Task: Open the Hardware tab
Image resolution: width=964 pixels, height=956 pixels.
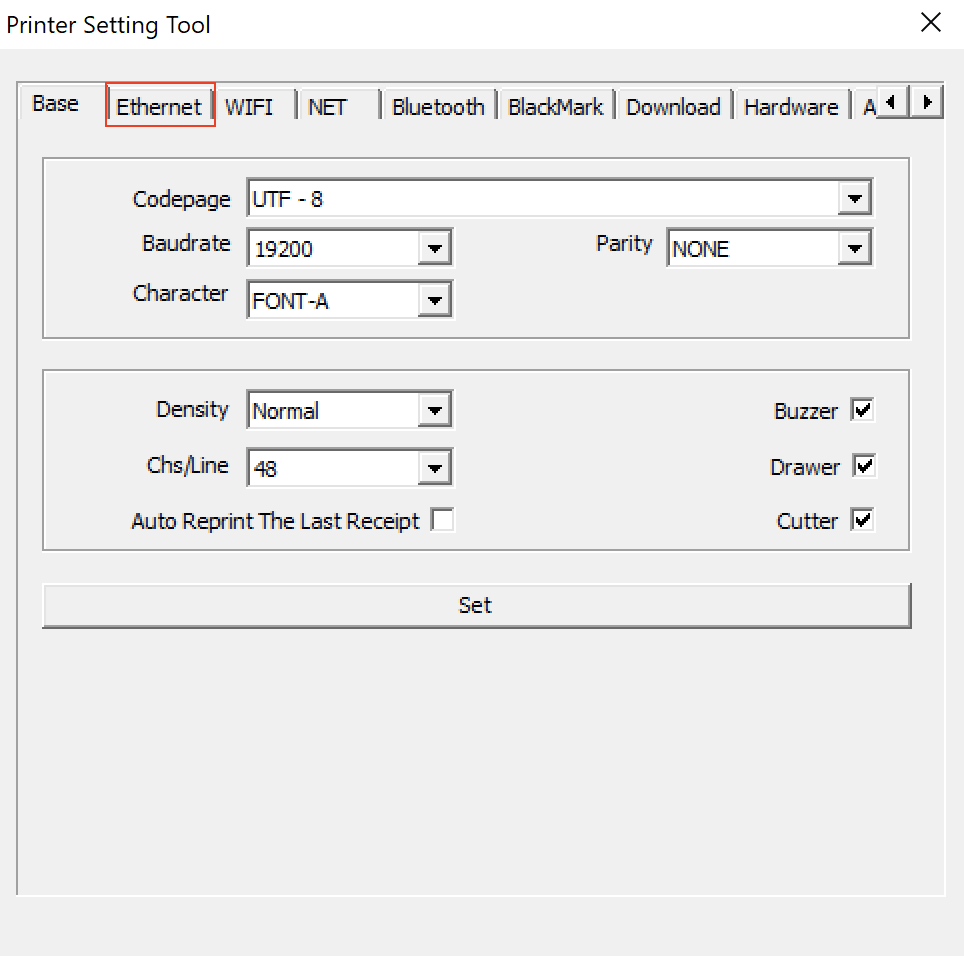Action: pos(791,107)
